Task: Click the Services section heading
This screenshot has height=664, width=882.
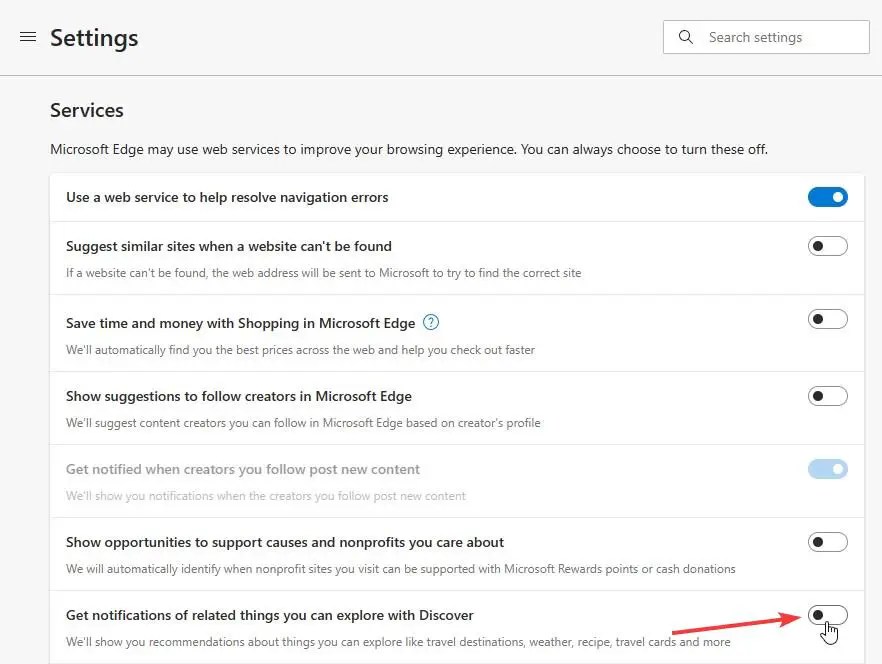Action: [x=87, y=110]
